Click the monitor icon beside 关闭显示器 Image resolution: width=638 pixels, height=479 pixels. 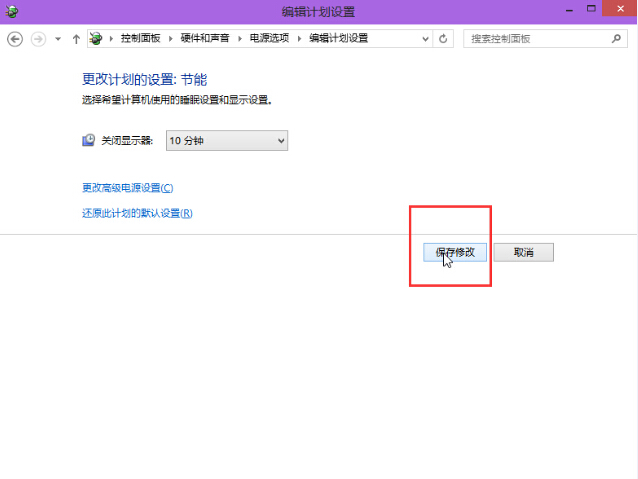pyautogui.click(x=88, y=141)
